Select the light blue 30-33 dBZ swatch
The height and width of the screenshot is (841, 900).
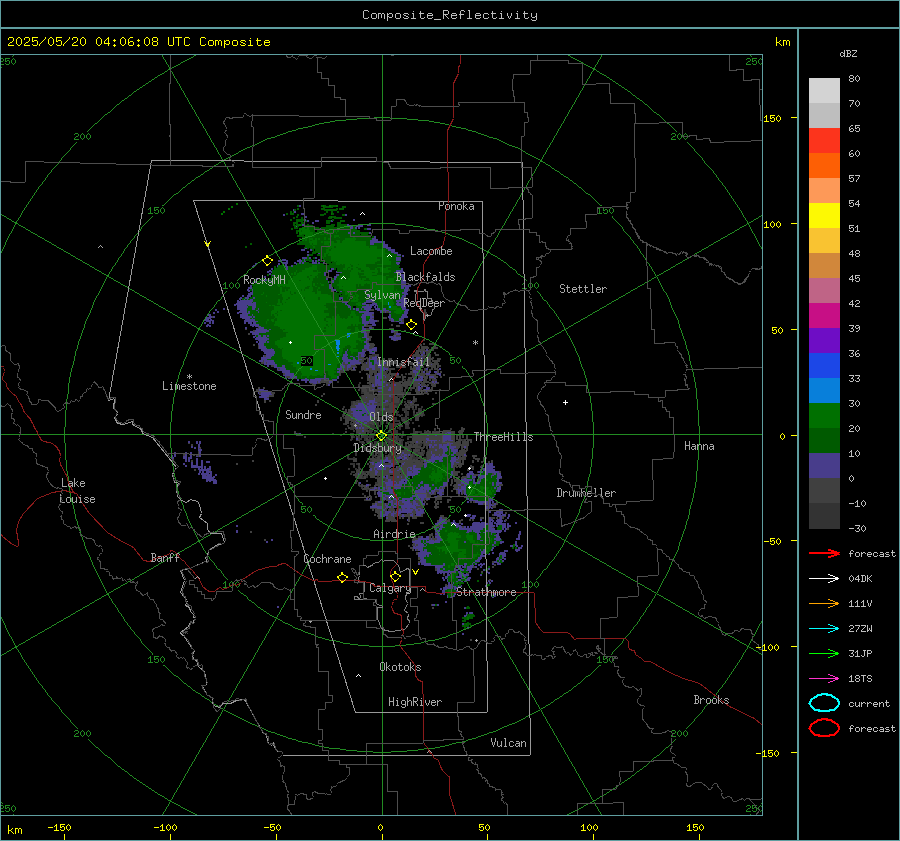point(824,390)
